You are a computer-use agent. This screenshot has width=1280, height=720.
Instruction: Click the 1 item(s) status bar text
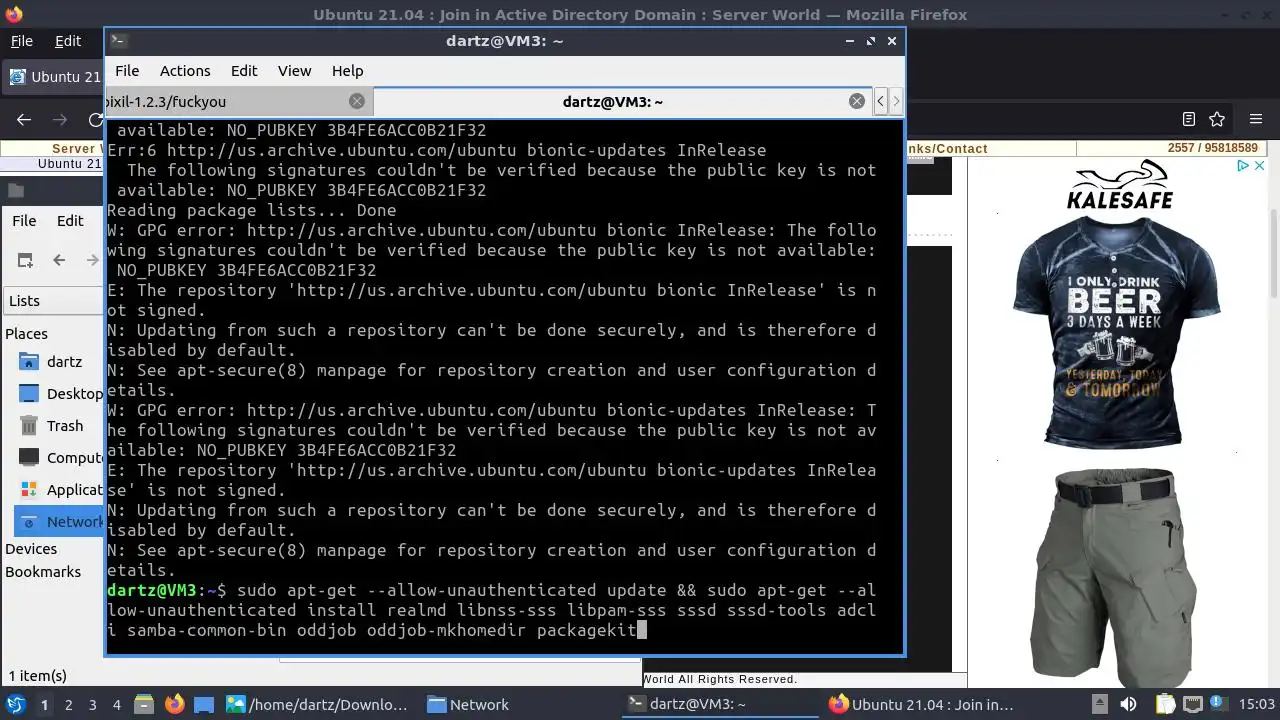point(38,676)
